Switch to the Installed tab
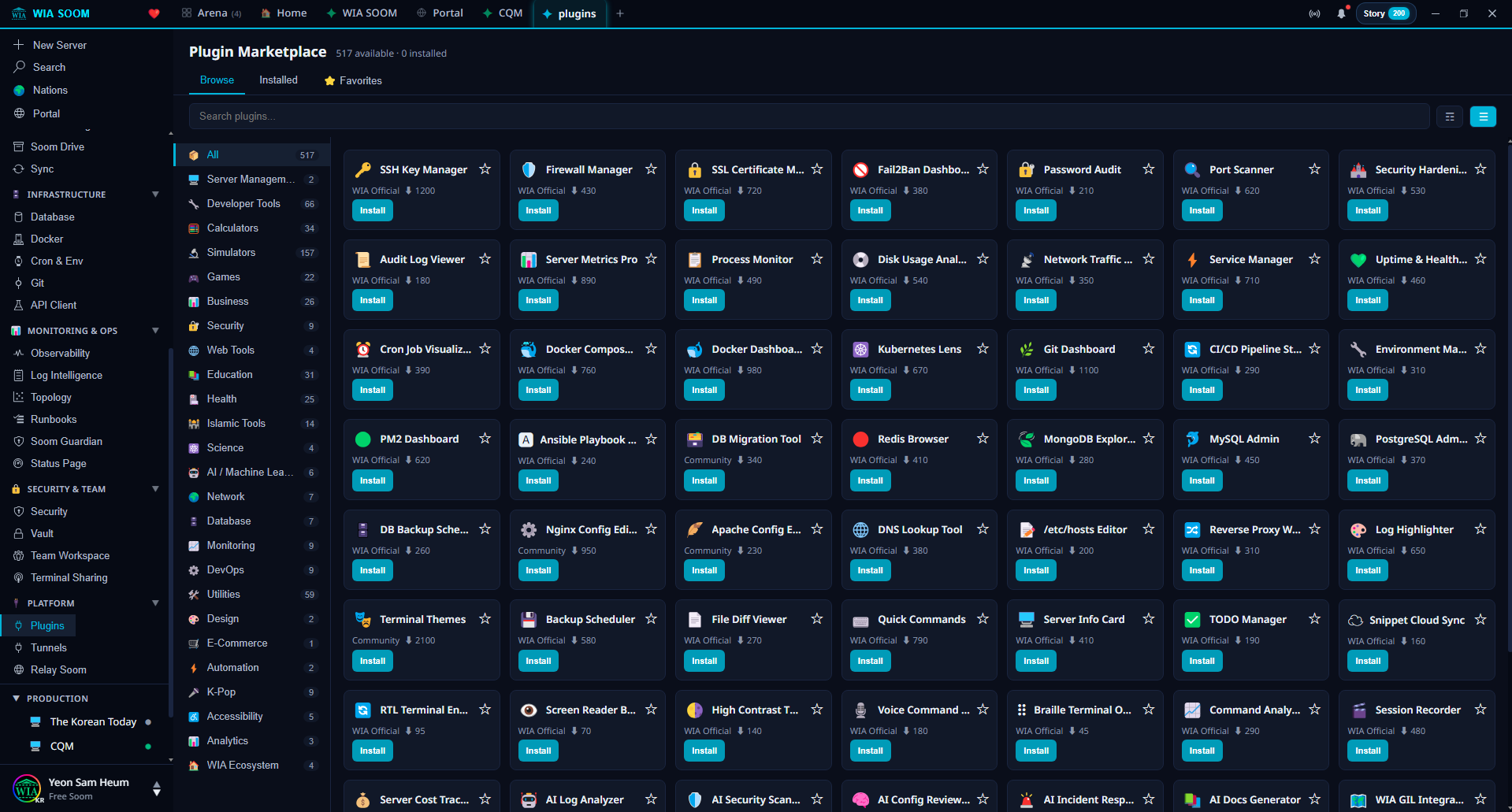Image resolution: width=1512 pixels, height=812 pixels. [277, 80]
